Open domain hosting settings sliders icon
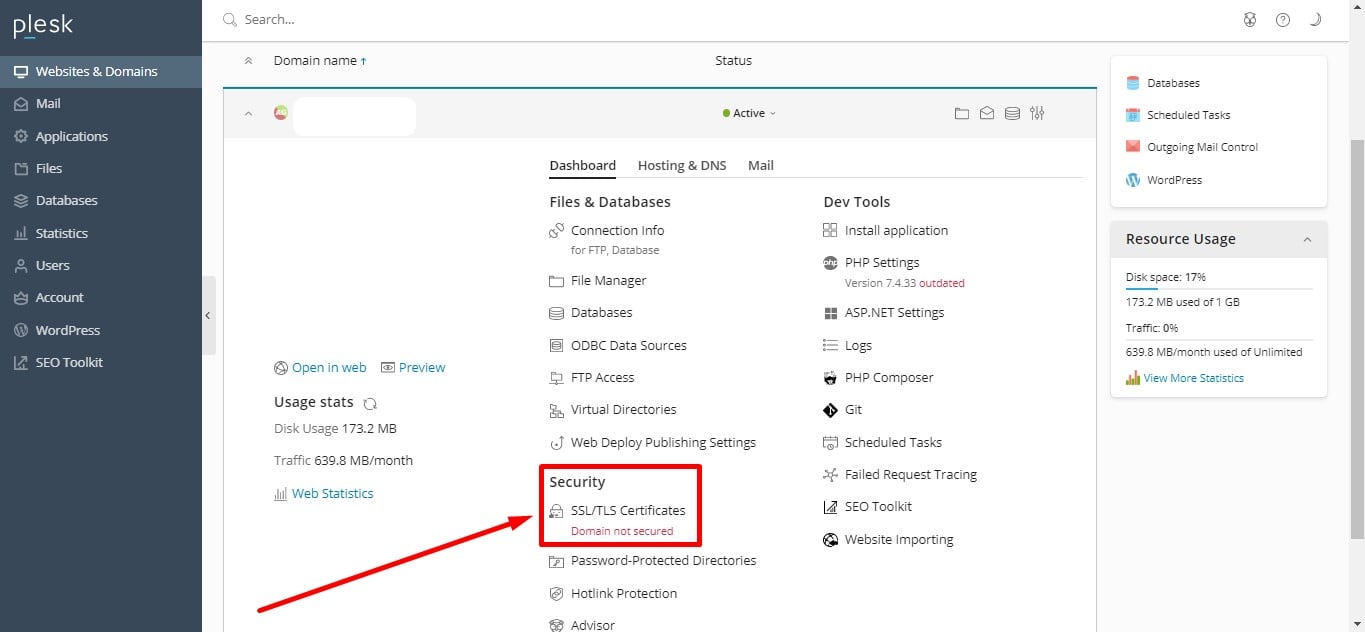This screenshot has width=1365, height=632. click(x=1037, y=113)
